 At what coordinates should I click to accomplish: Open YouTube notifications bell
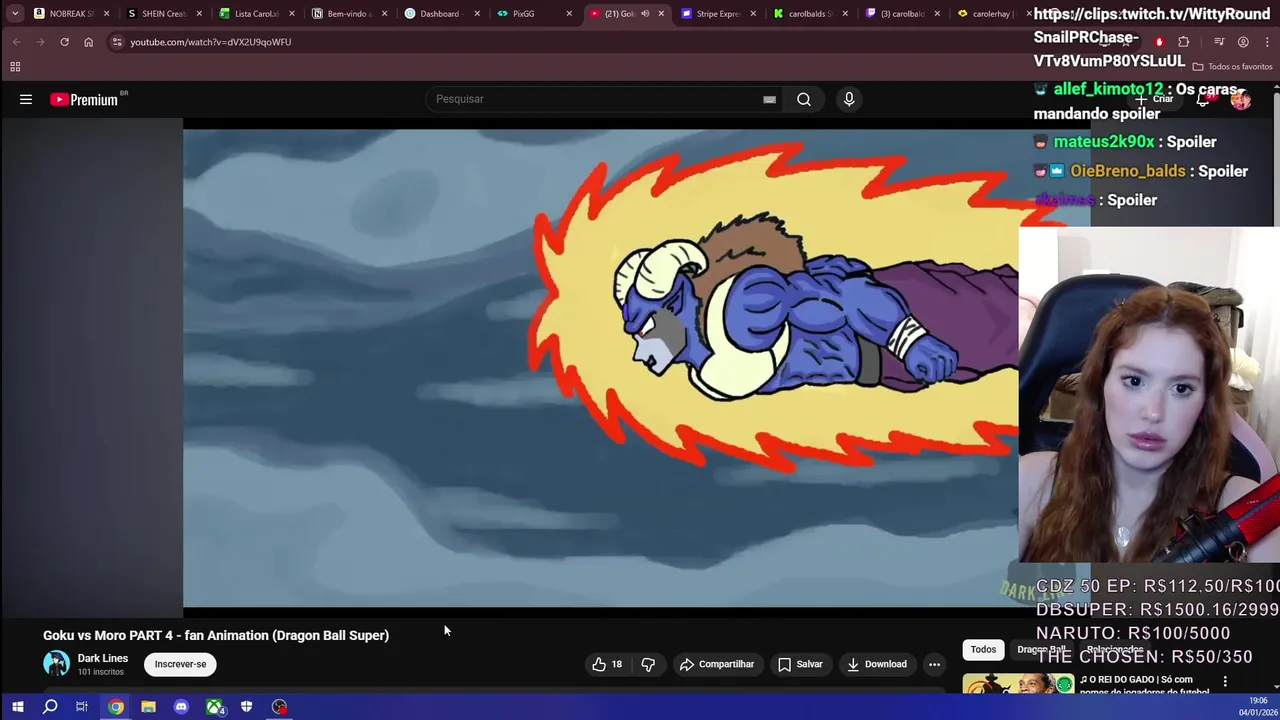1203,99
